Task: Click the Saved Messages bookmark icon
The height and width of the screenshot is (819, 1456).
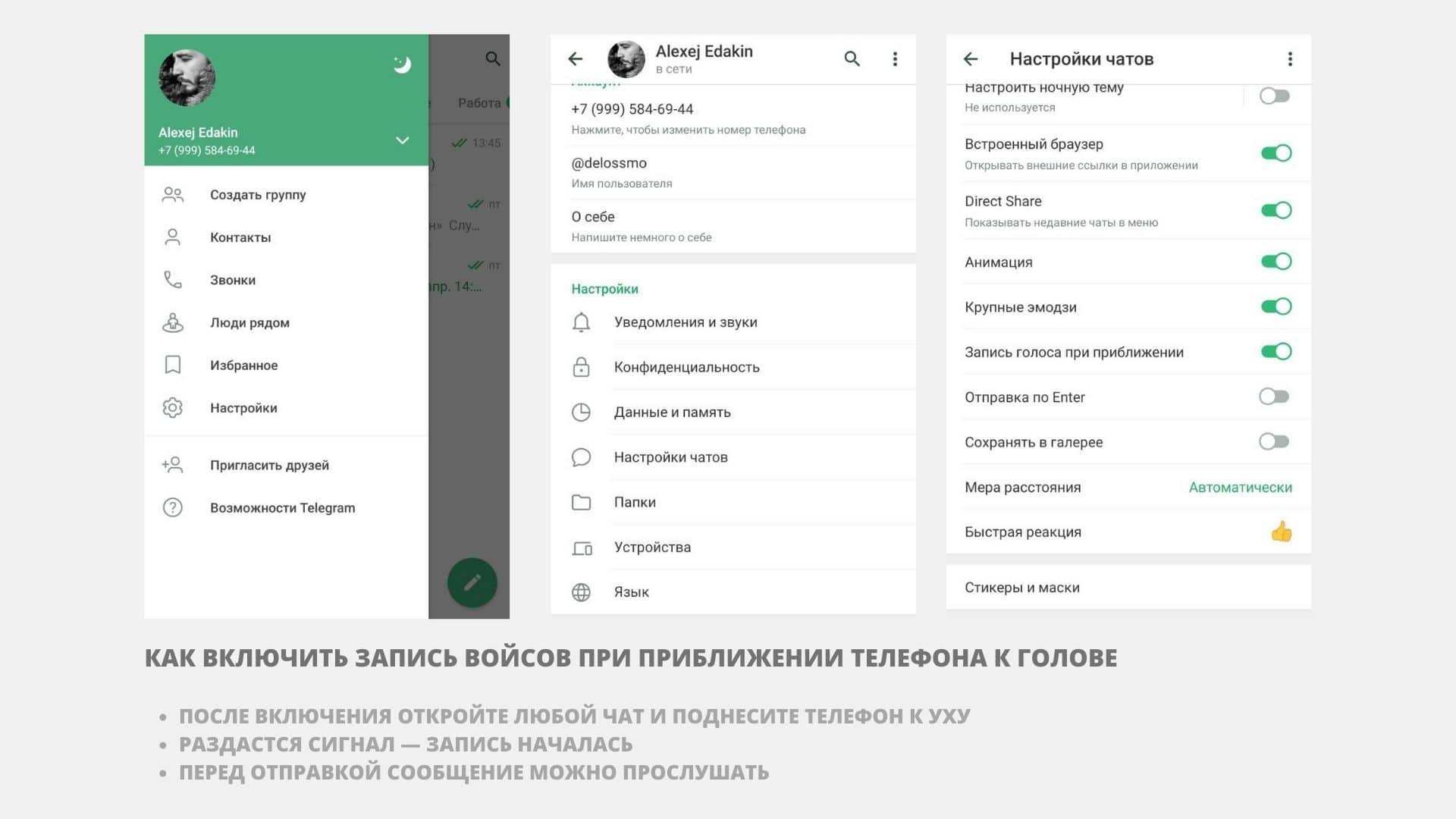Action: point(173,365)
